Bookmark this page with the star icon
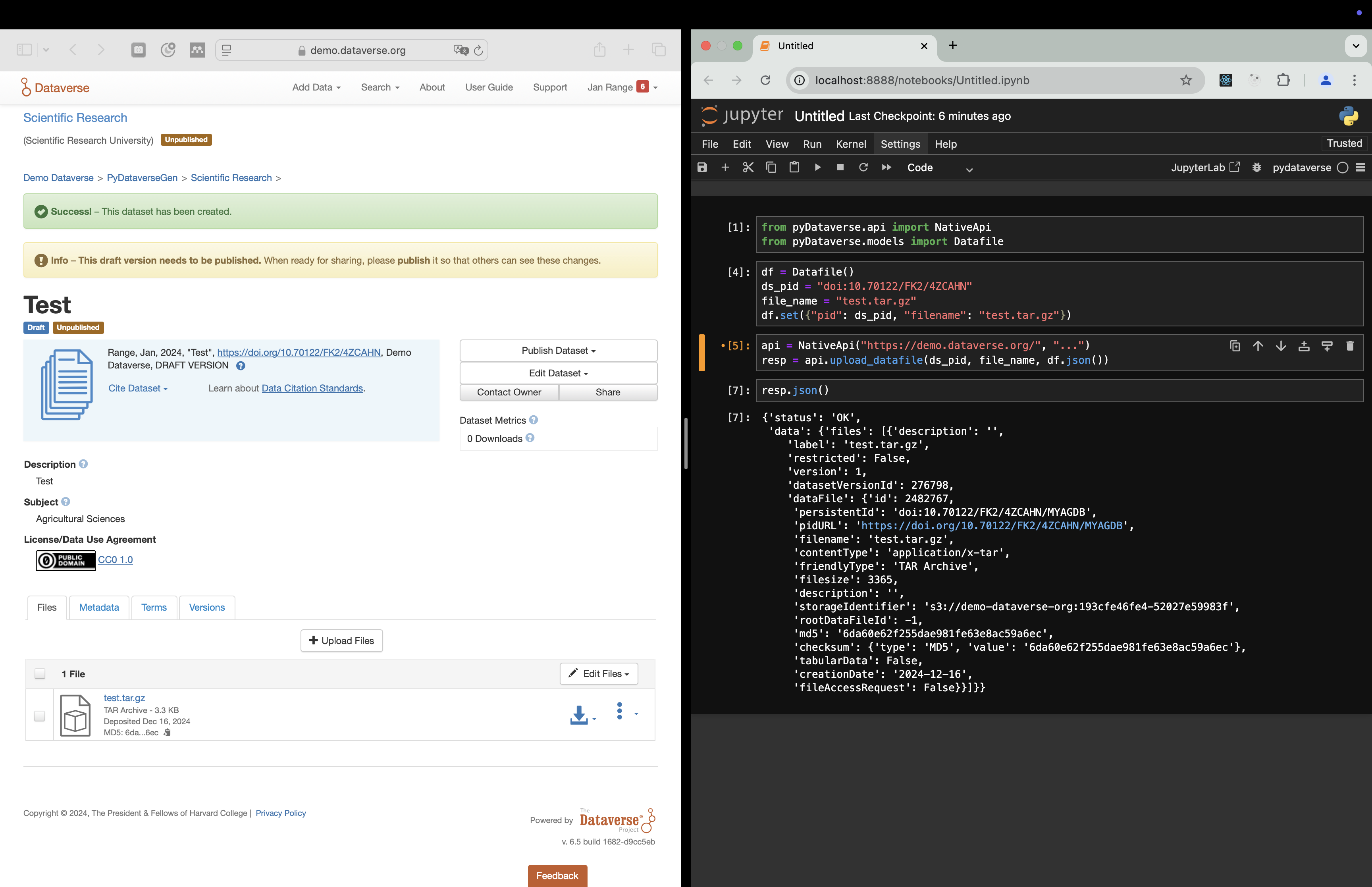This screenshot has width=1372, height=887. (1186, 80)
